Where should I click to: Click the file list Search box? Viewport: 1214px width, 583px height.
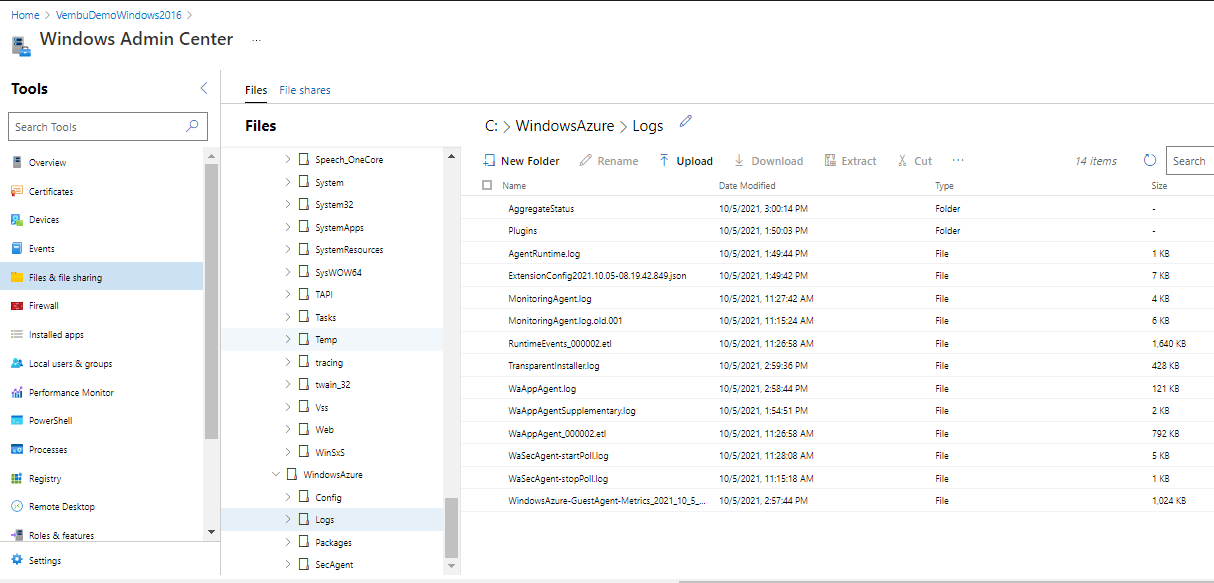pos(1190,160)
